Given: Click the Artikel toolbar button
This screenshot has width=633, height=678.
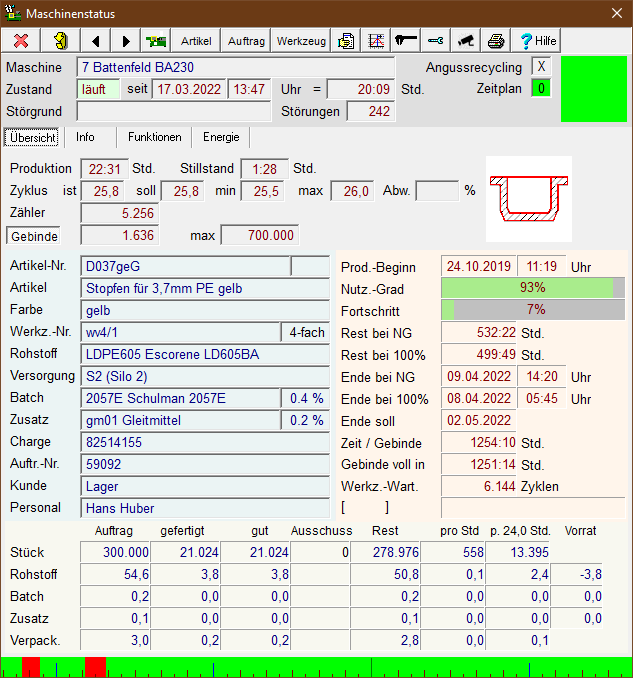Looking at the screenshot, I should click(x=196, y=41).
